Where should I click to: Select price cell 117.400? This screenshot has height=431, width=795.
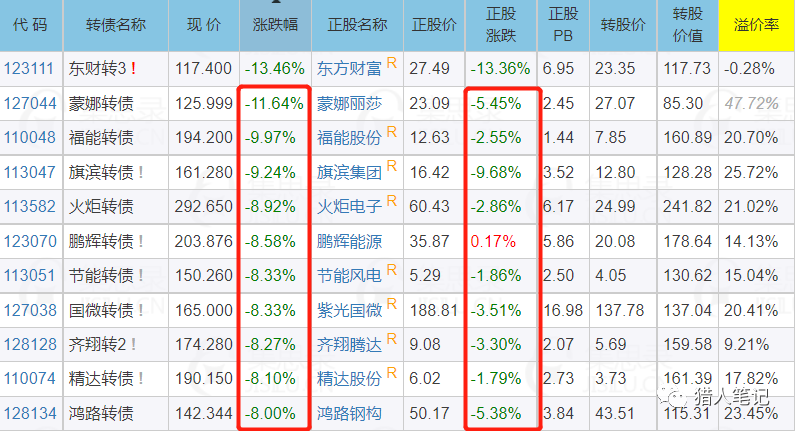coord(203,68)
